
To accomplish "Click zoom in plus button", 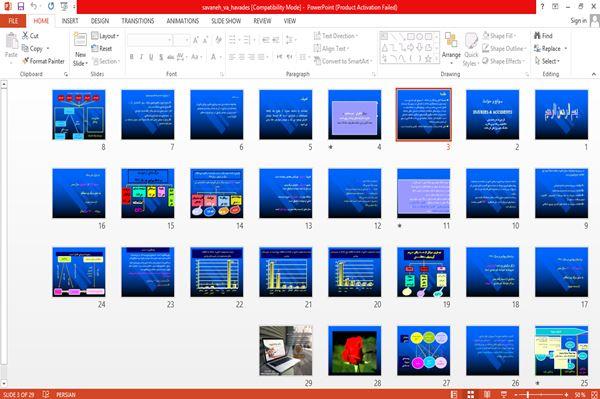I will (566, 394).
